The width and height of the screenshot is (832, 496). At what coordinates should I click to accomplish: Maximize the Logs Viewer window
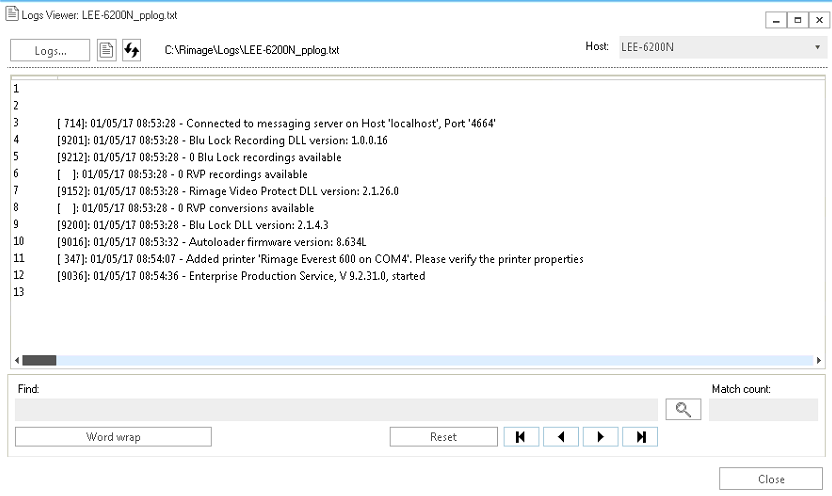pyautogui.click(x=798, y=20)
